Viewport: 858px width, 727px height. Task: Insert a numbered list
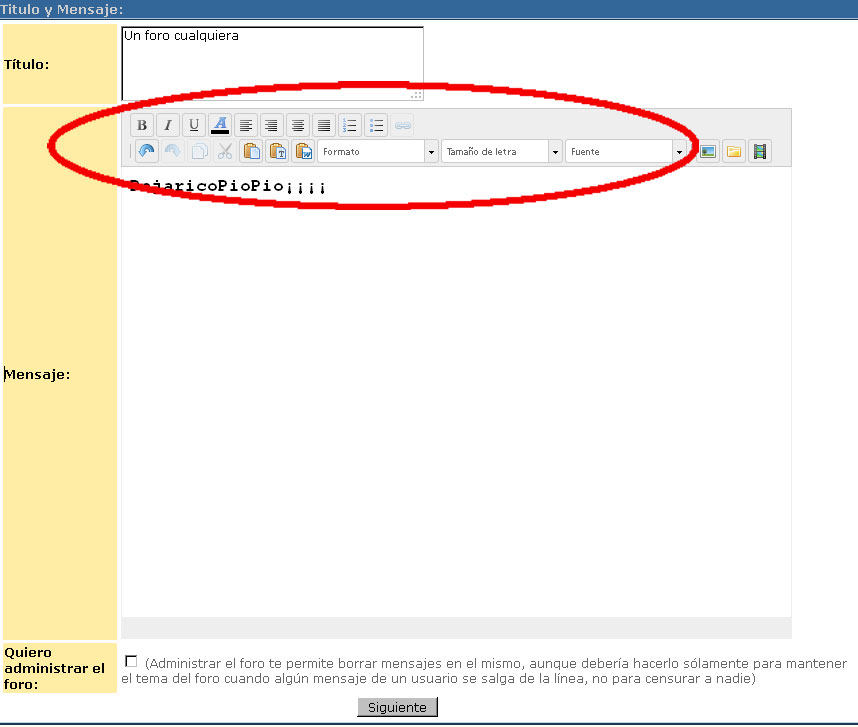350,125
